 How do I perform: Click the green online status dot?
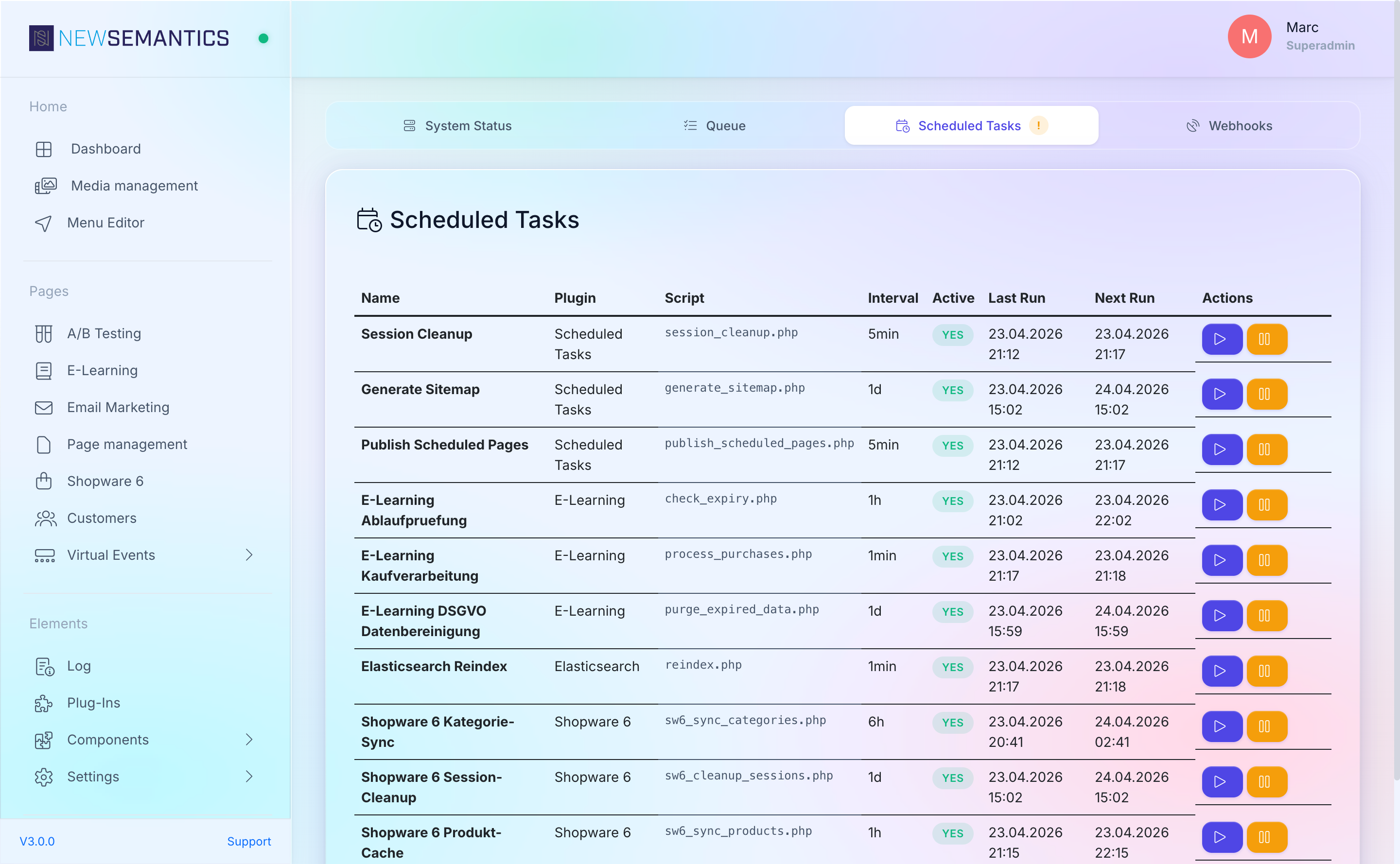tap(263, 38)
